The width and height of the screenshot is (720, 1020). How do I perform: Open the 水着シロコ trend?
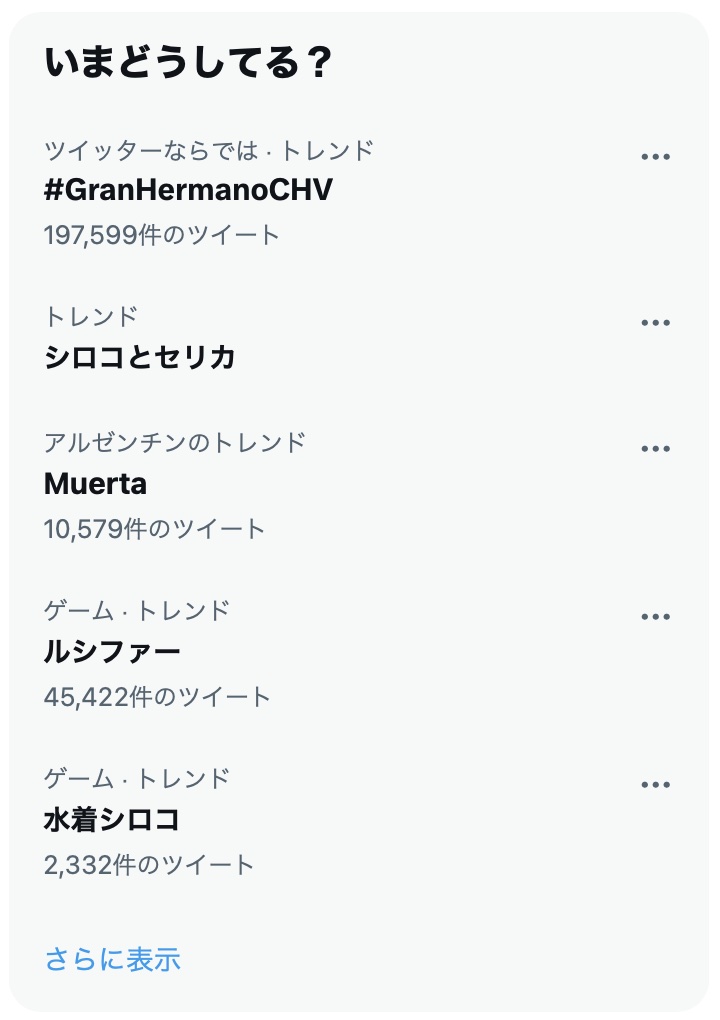click(x=112, y=820)
